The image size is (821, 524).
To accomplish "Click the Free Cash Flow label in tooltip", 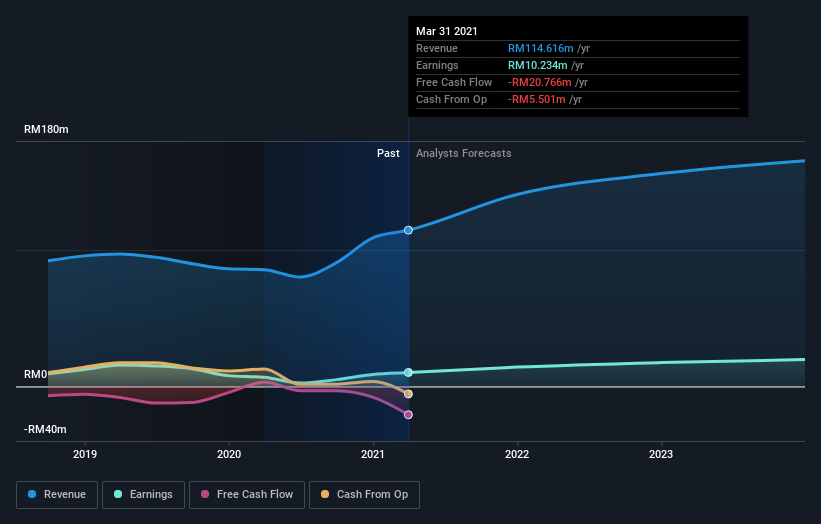I will 454,82.
